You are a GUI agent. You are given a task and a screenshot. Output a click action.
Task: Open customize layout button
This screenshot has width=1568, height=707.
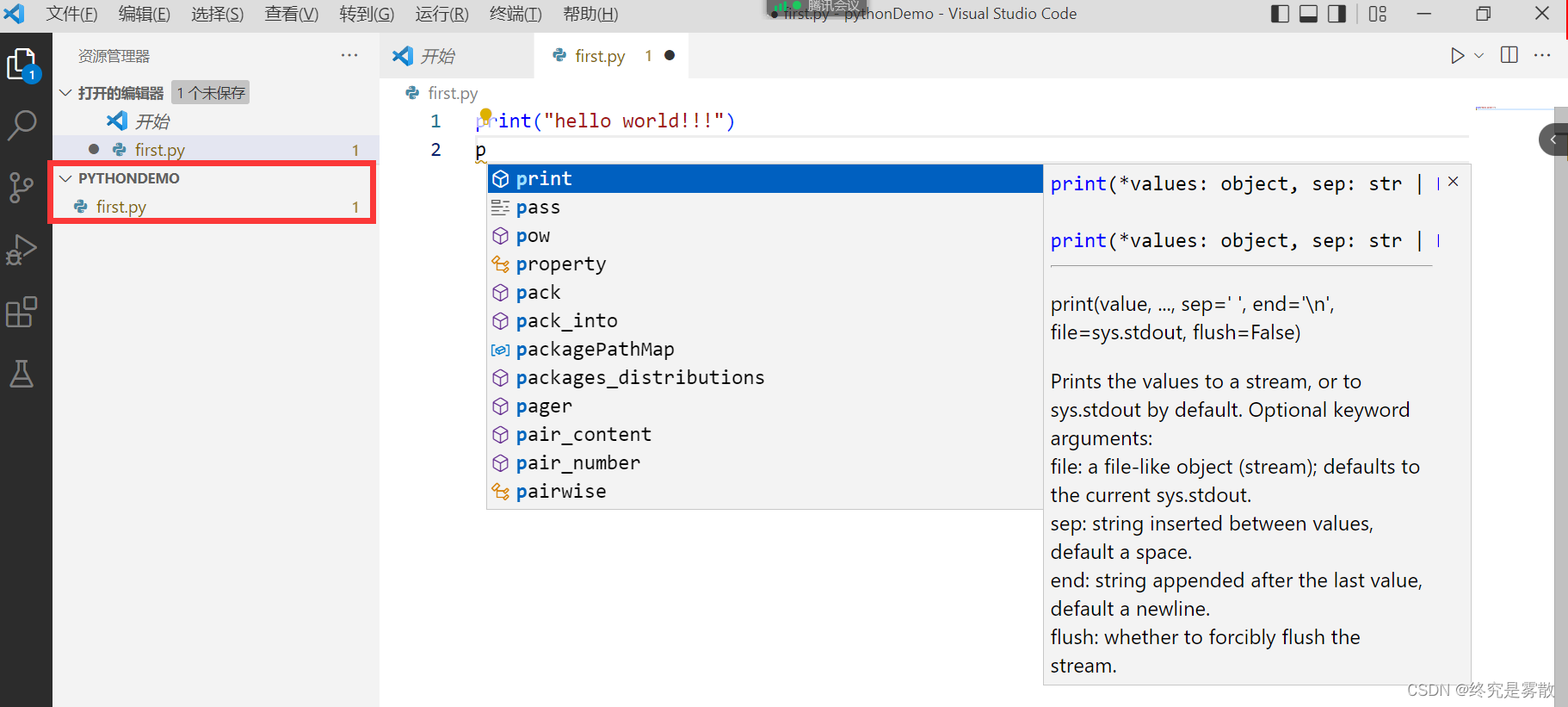coord(1378,14)
